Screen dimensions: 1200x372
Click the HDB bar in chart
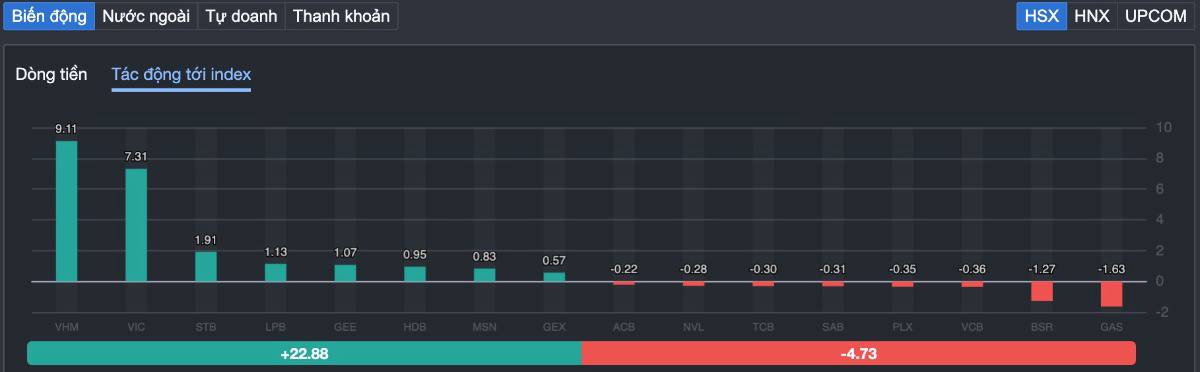415,274
